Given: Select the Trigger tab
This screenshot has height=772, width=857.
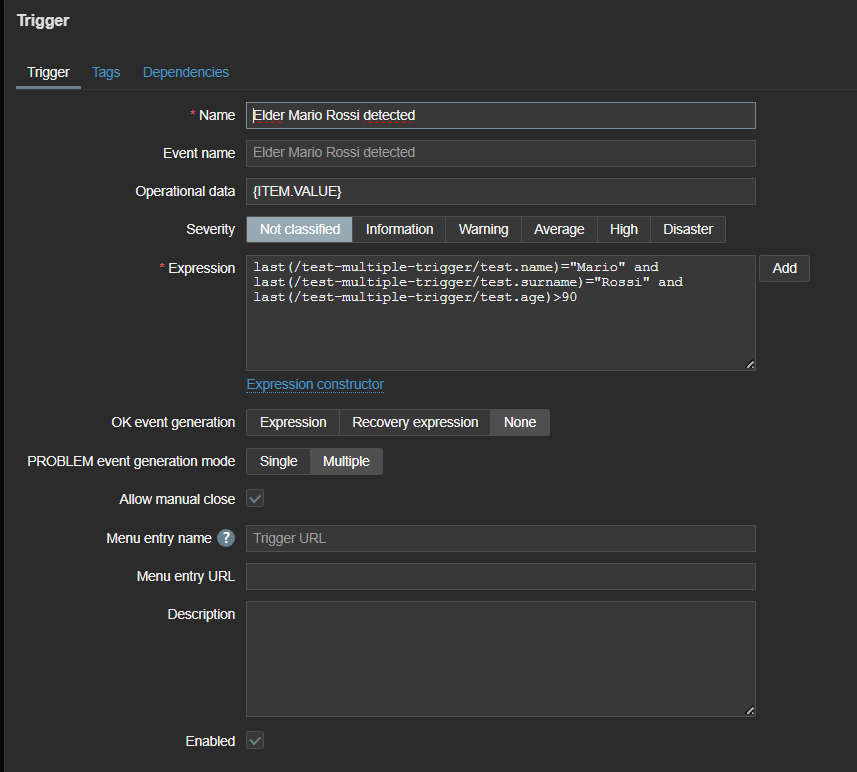Looking at the screenshot, I should (48, 72).
